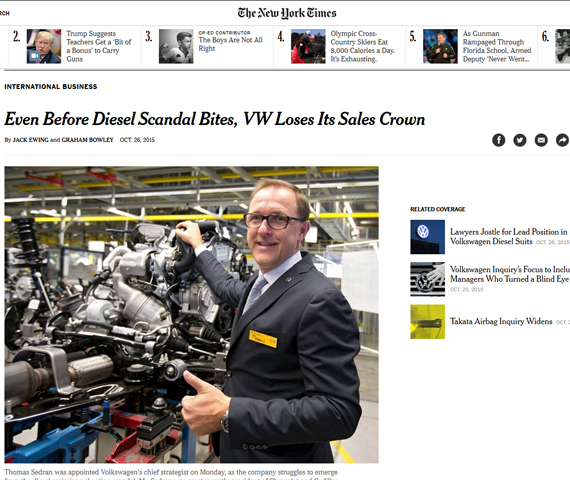Go to The New York Times homepage logo

287,13
